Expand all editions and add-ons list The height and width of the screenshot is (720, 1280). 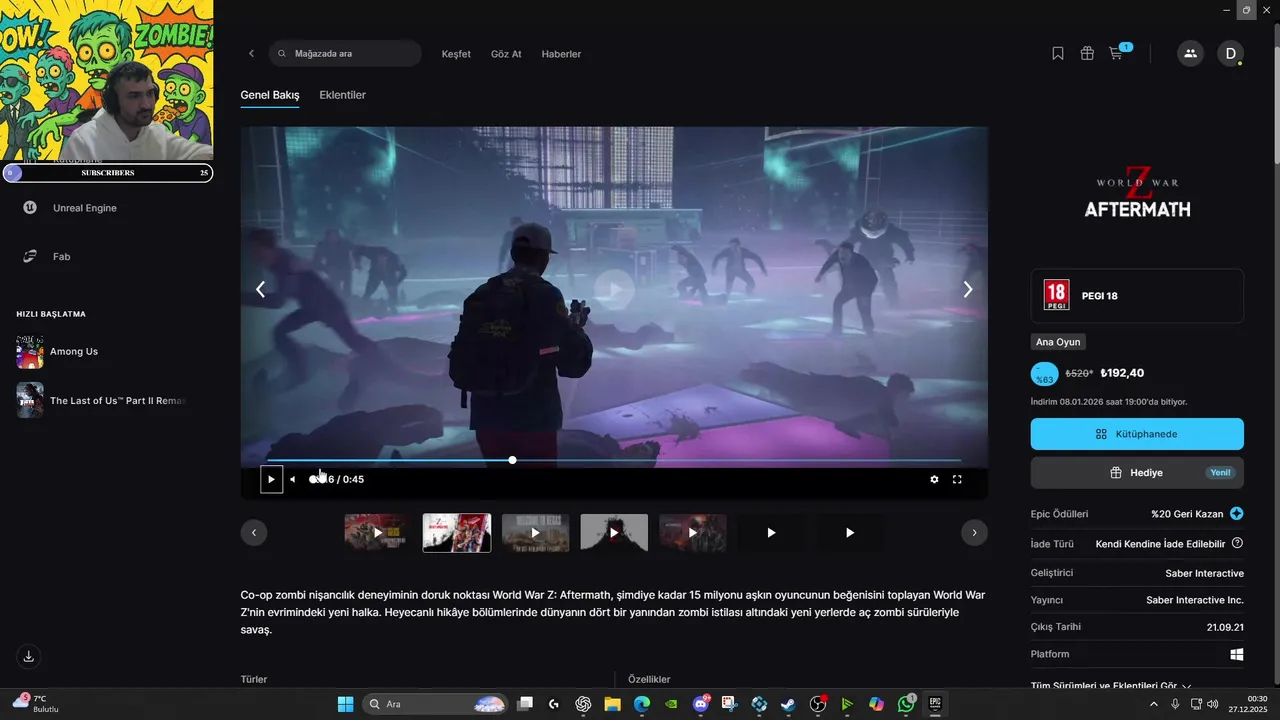coord(1111,686)
